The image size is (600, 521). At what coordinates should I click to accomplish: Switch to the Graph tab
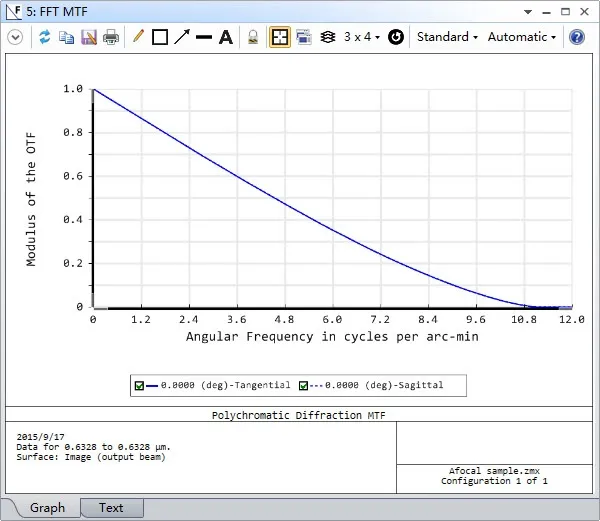click(47, 508)
